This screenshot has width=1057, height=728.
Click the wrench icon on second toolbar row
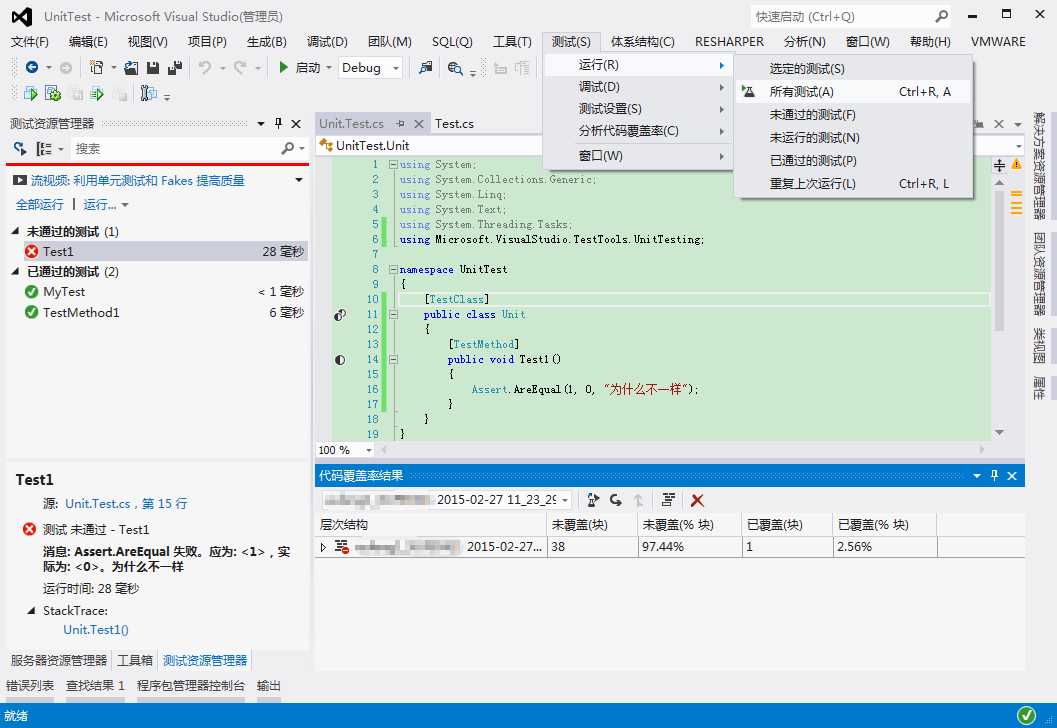coord(148,94)
